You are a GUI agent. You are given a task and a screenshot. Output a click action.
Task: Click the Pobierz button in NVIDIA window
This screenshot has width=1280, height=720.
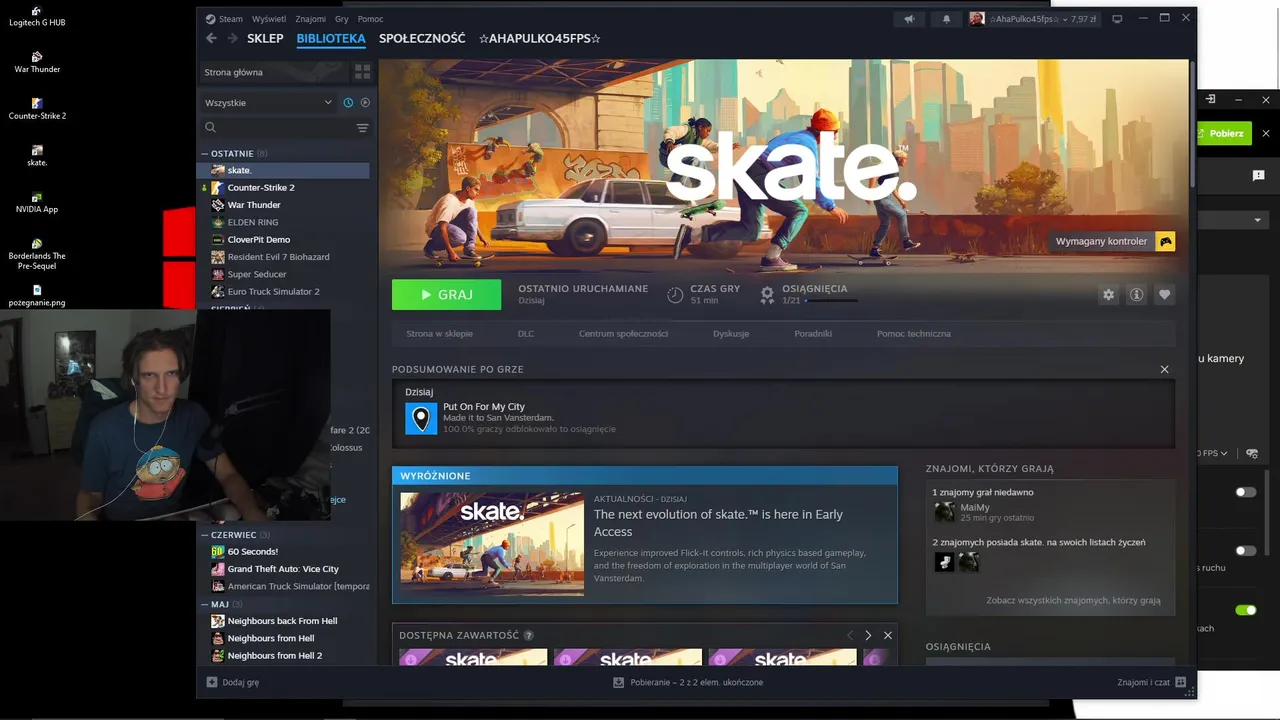1224,133
